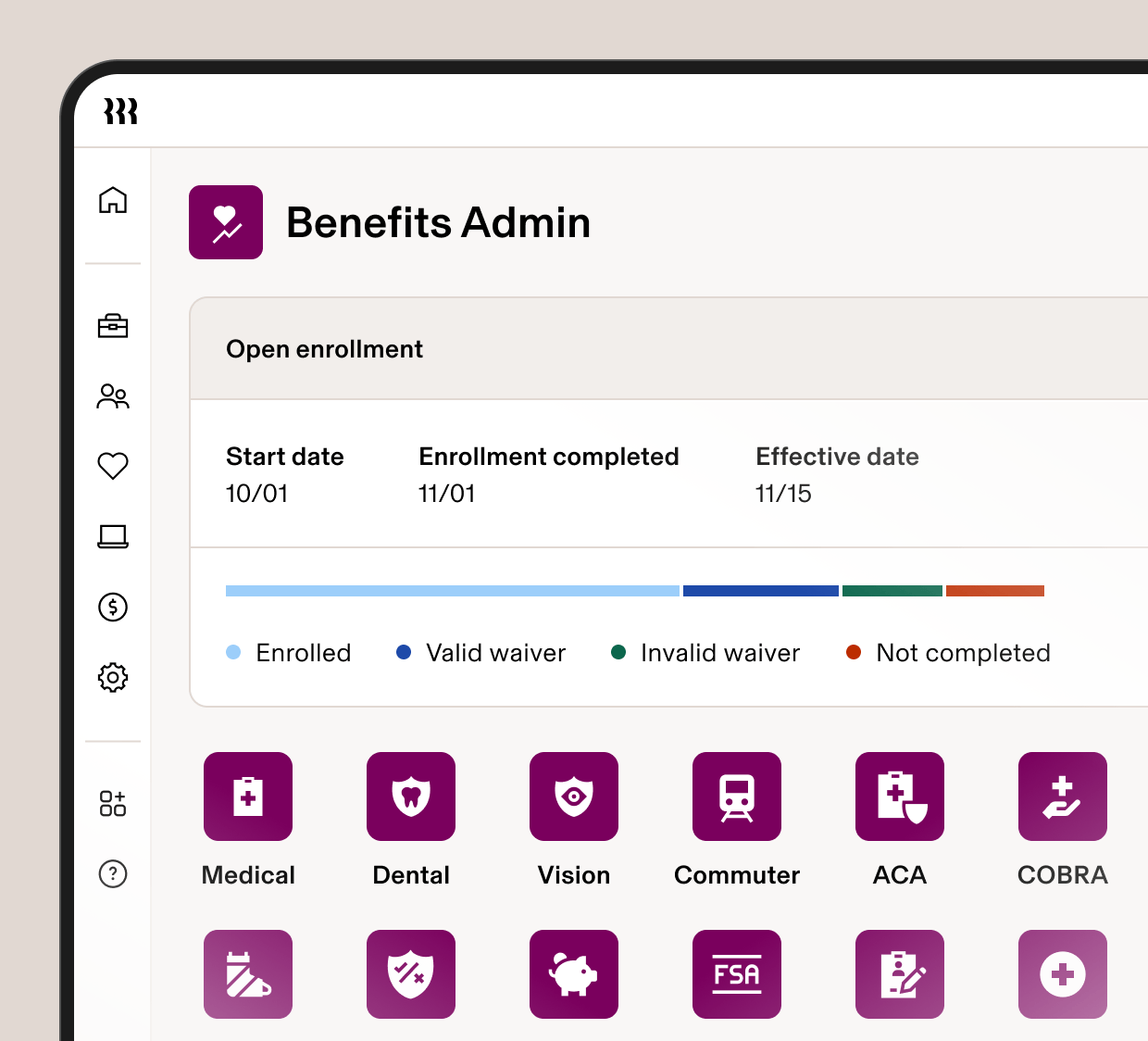The height and width of the screenshot is (1041, 1148).
Task: Open the Vision benefits section
Action: (x=573, y=796)
